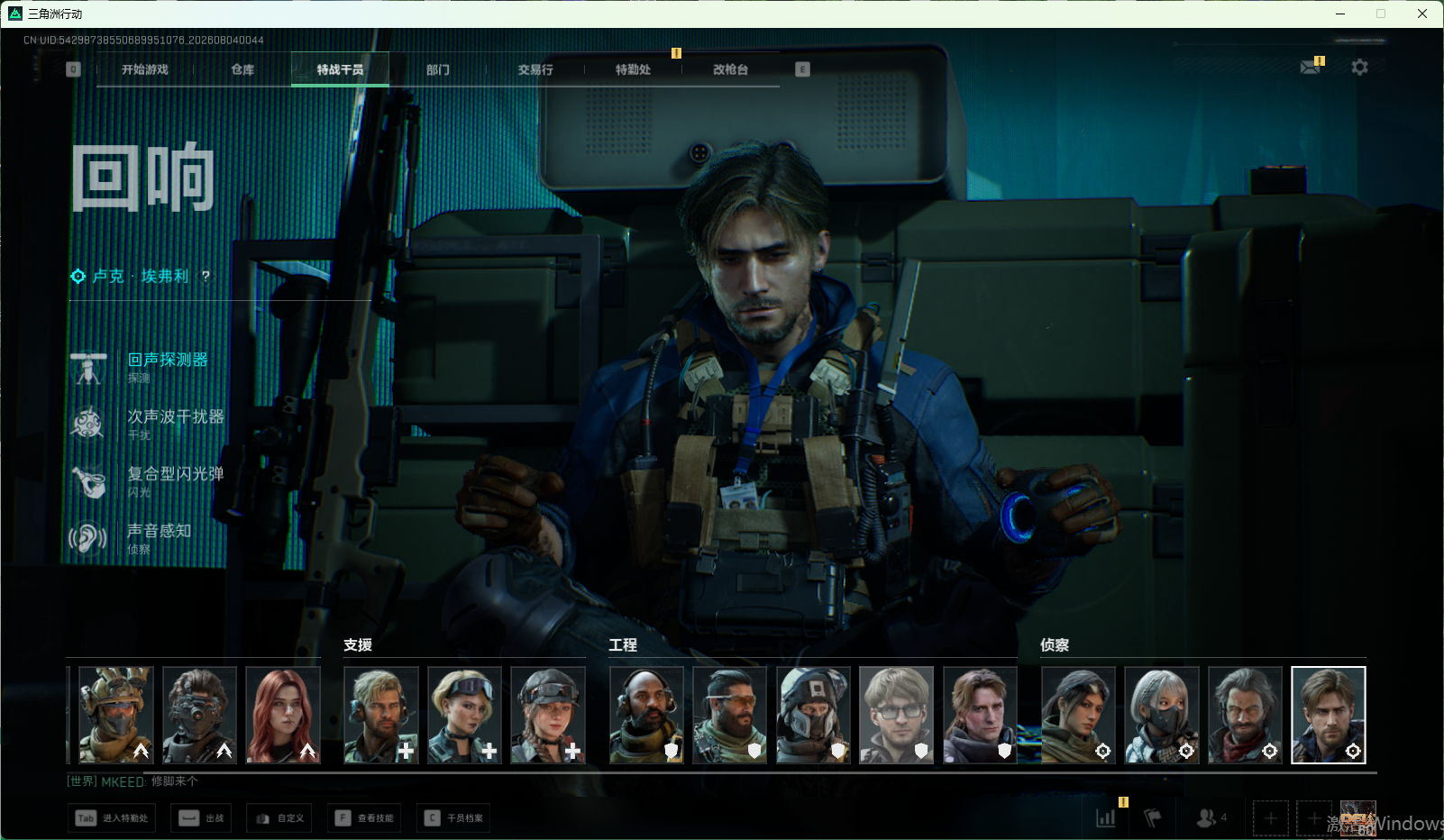This screenshot has height=840, width=1444.
Task: Click the 复合型闪光弹 skill icon
Action: click(88, 481)
